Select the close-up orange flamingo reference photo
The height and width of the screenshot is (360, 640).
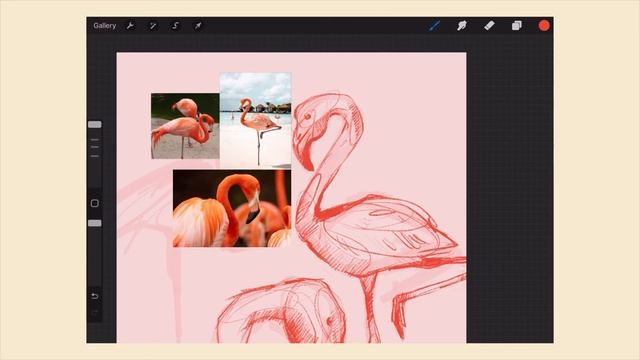pyautogui.click(x=232, y=208)
